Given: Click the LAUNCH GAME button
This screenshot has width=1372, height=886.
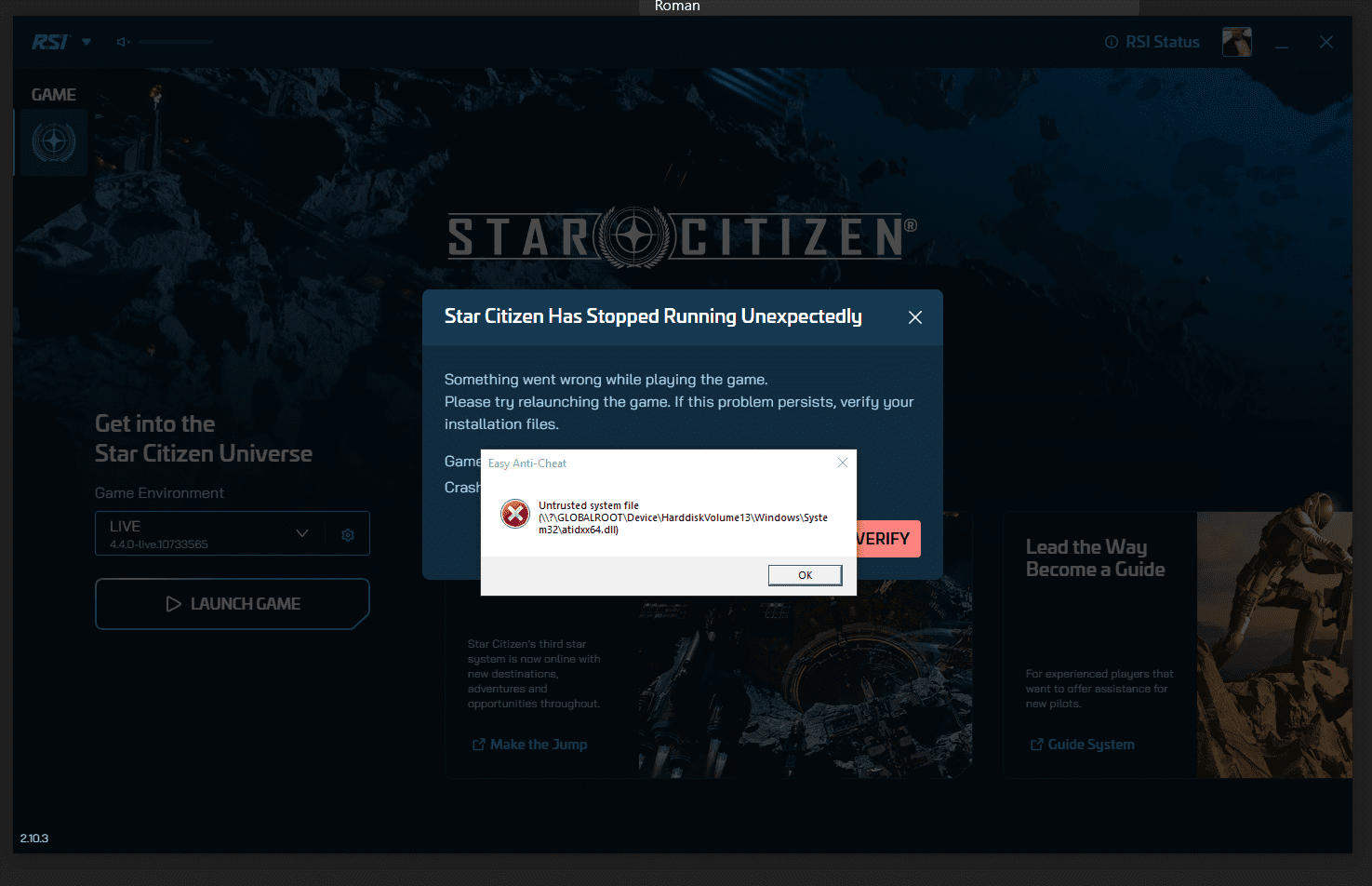Looking at the screenshot, I should pos(233,604).
